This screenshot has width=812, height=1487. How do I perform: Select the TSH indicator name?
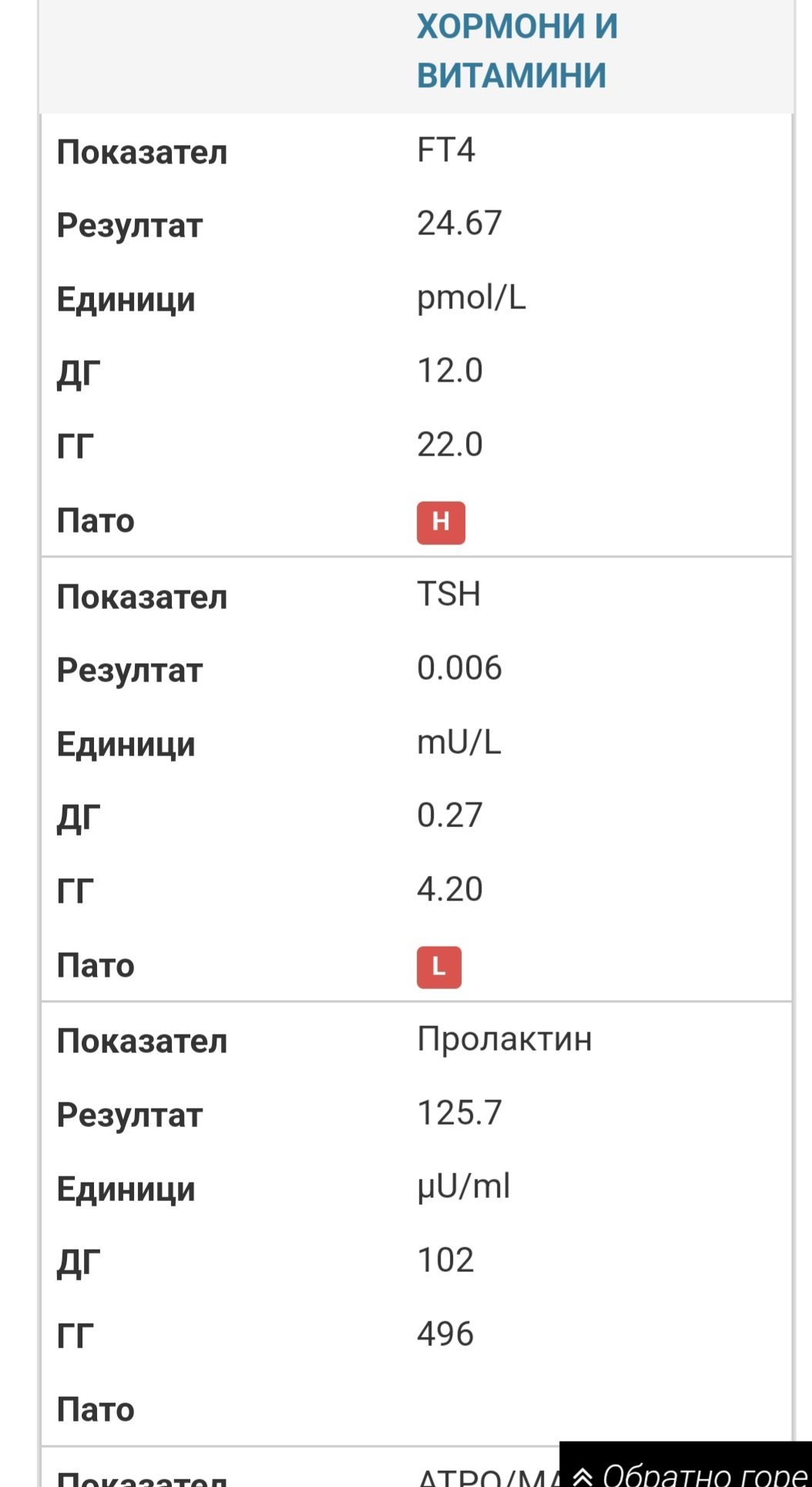(448, 594)
